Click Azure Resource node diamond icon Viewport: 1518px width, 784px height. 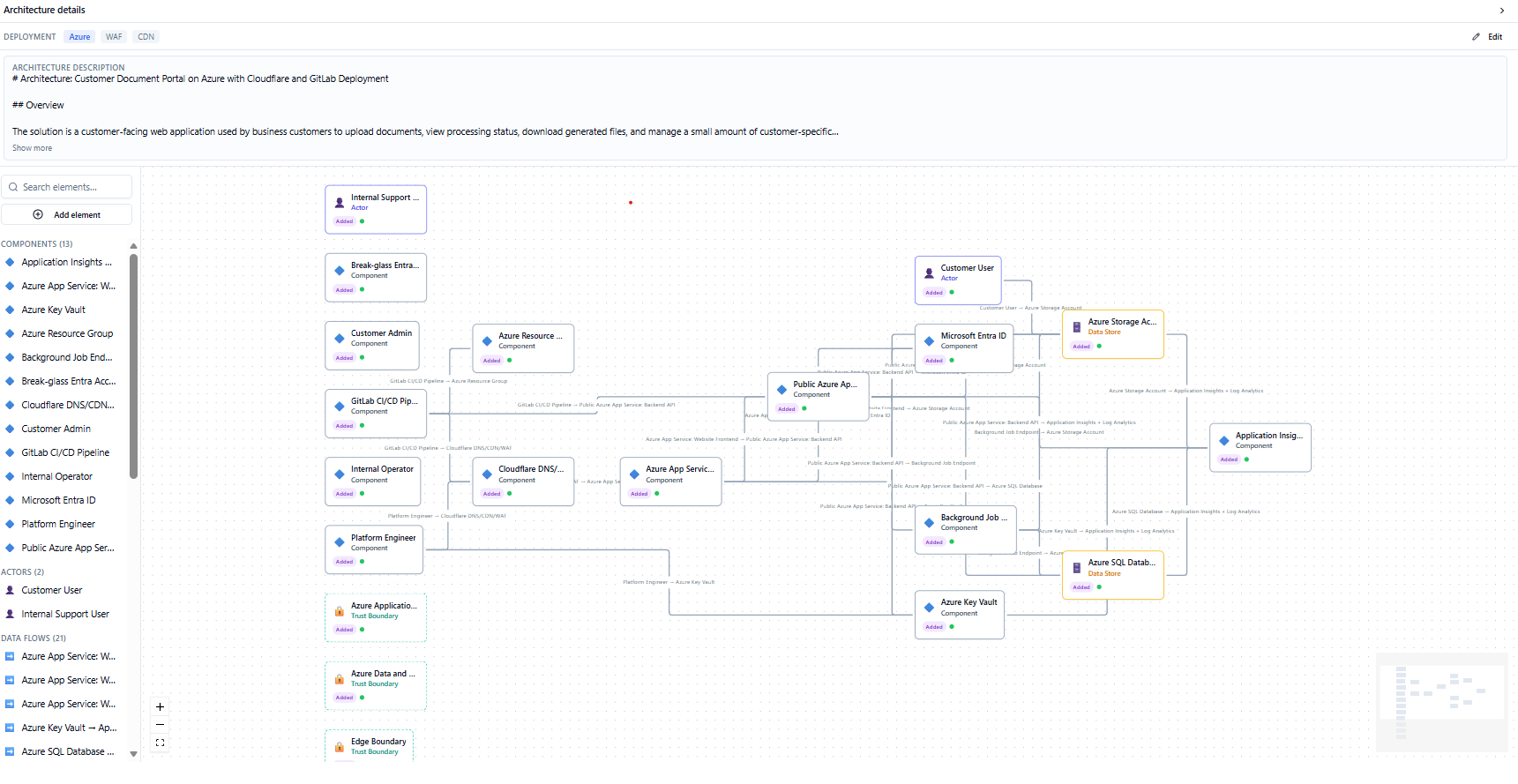pyautogui.click(x=487, y=340)
